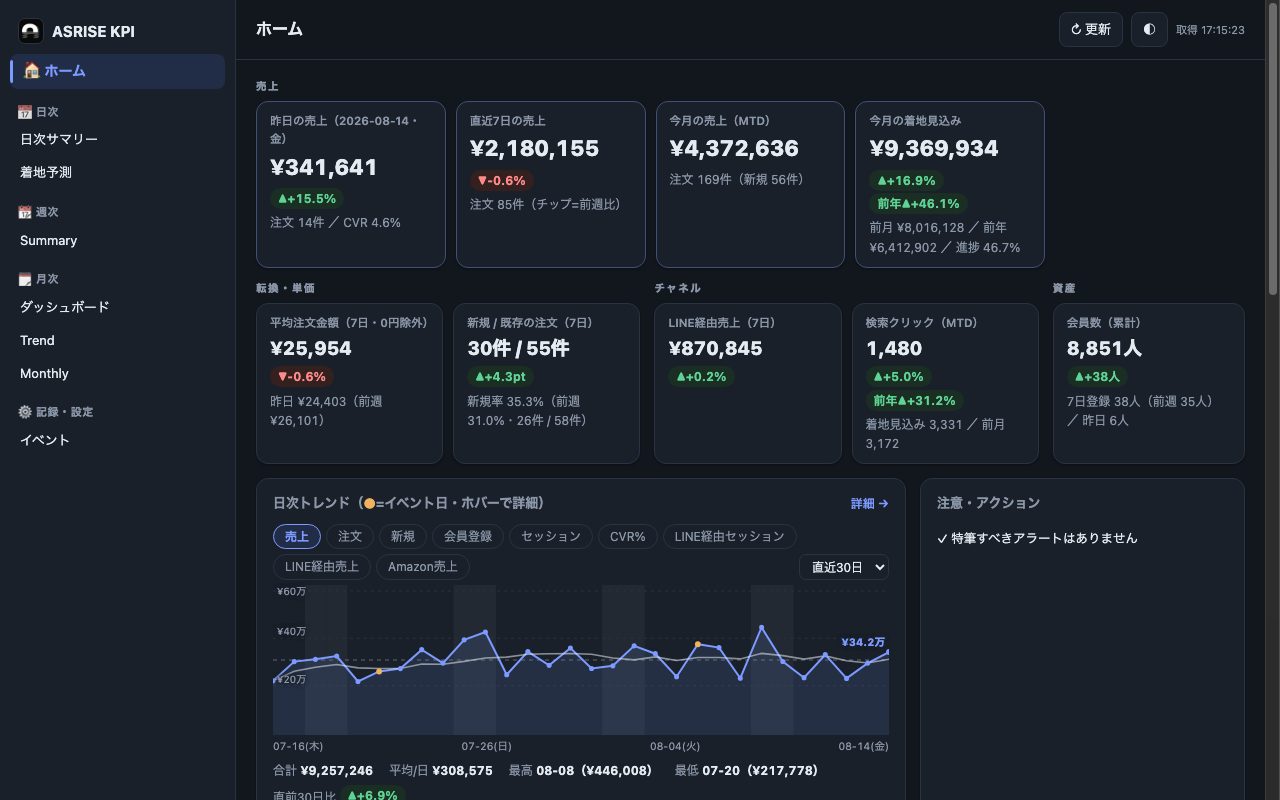Select the LINE経由セッション chip
Viewport: 1280px width, 800px height.
(x=730, y=536)
